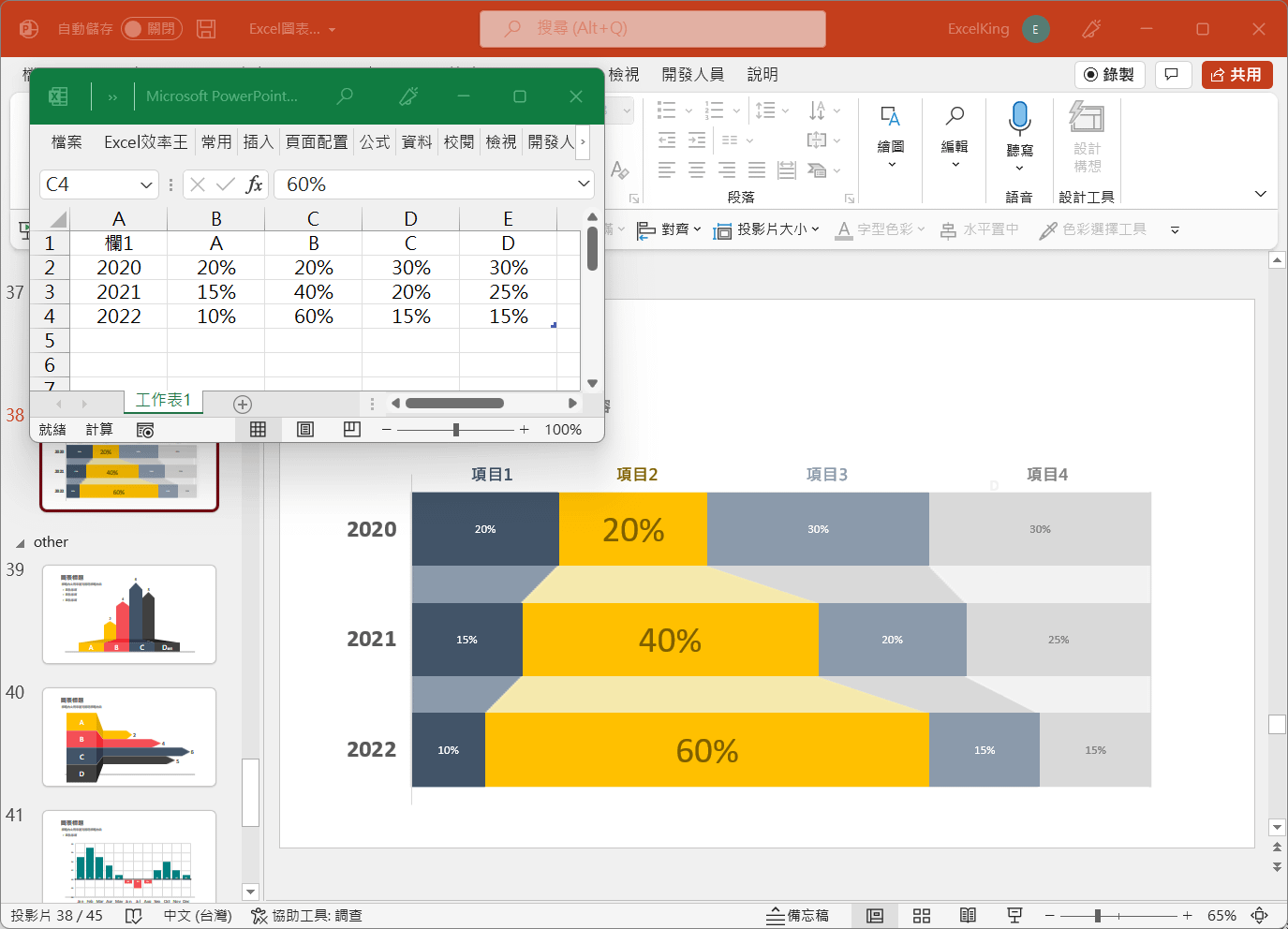This screenshot has width=1288, height=929.
Task: Click the Slide Sorter view icon
Action: point(922,915)
